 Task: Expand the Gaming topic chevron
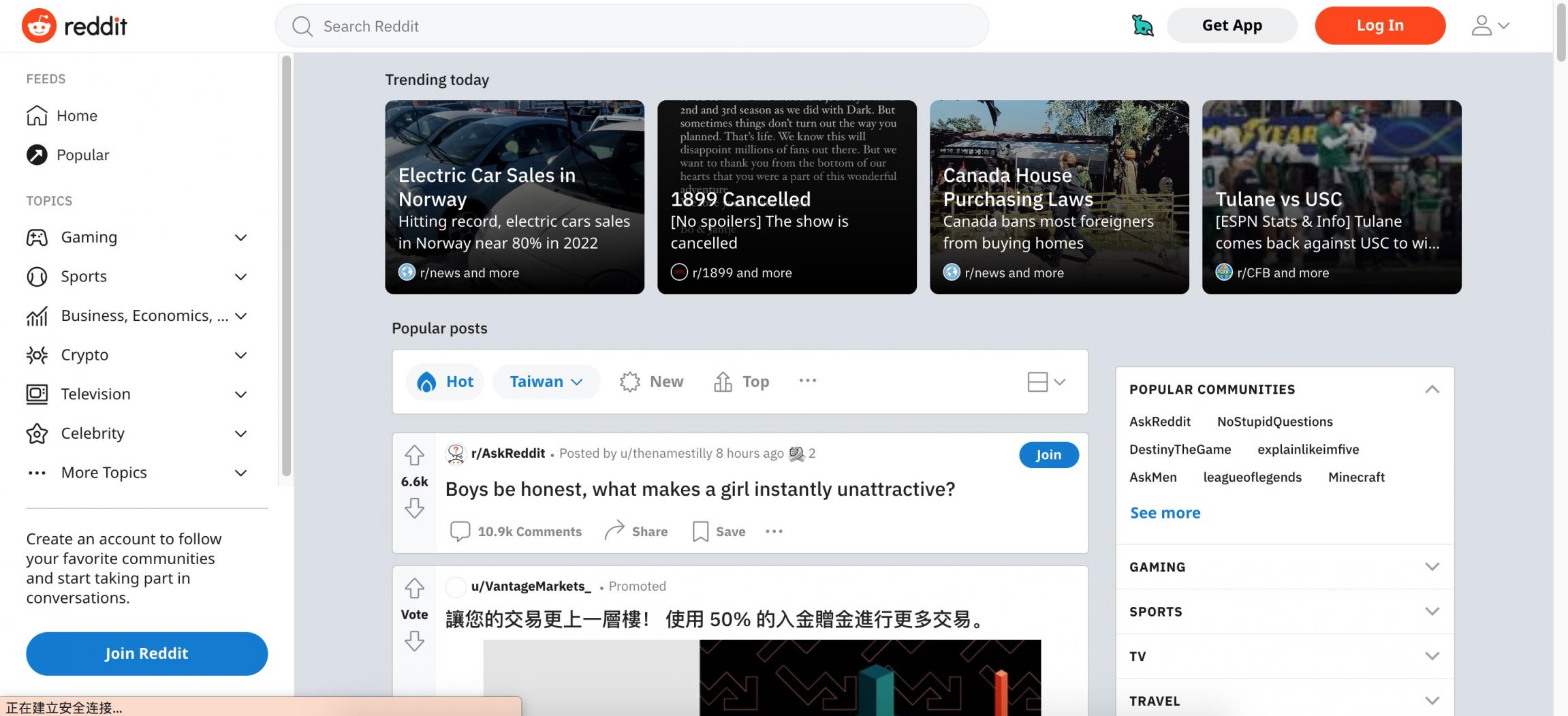(x=240, y=238)
